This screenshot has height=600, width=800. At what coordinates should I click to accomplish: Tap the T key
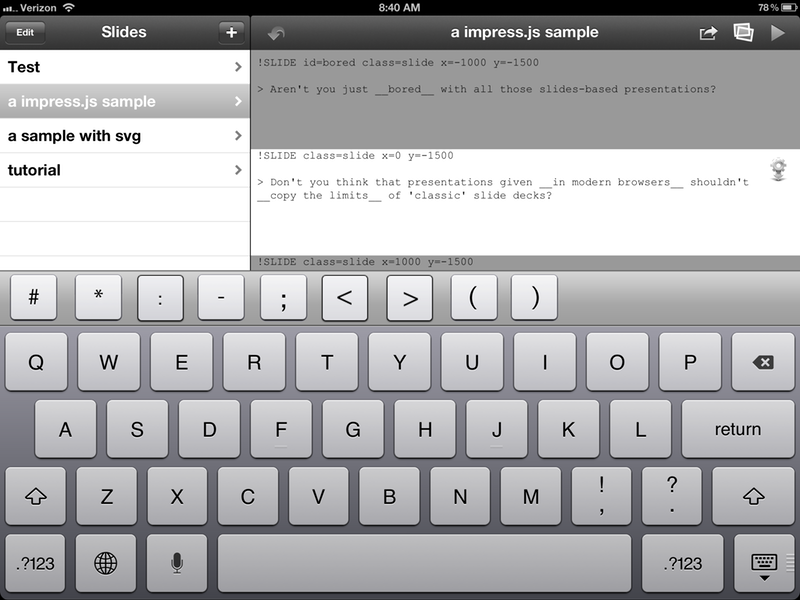[327, 362]
